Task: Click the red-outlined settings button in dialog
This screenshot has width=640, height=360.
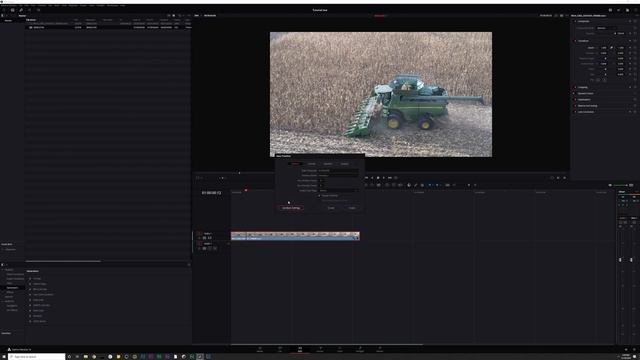Action: click(291, 208)
